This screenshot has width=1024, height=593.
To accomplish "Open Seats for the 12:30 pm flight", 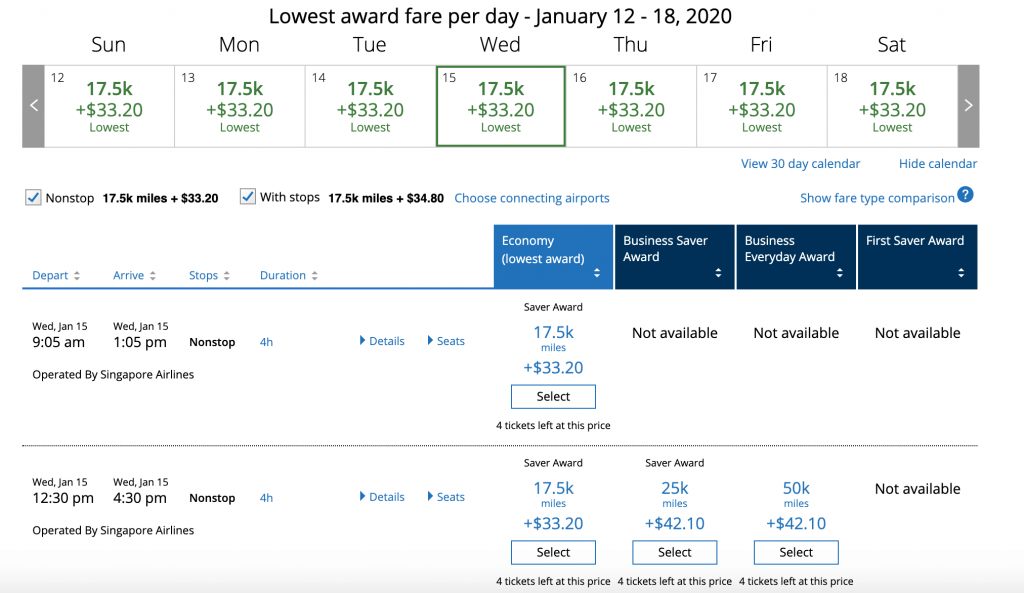I will [445, 496].
